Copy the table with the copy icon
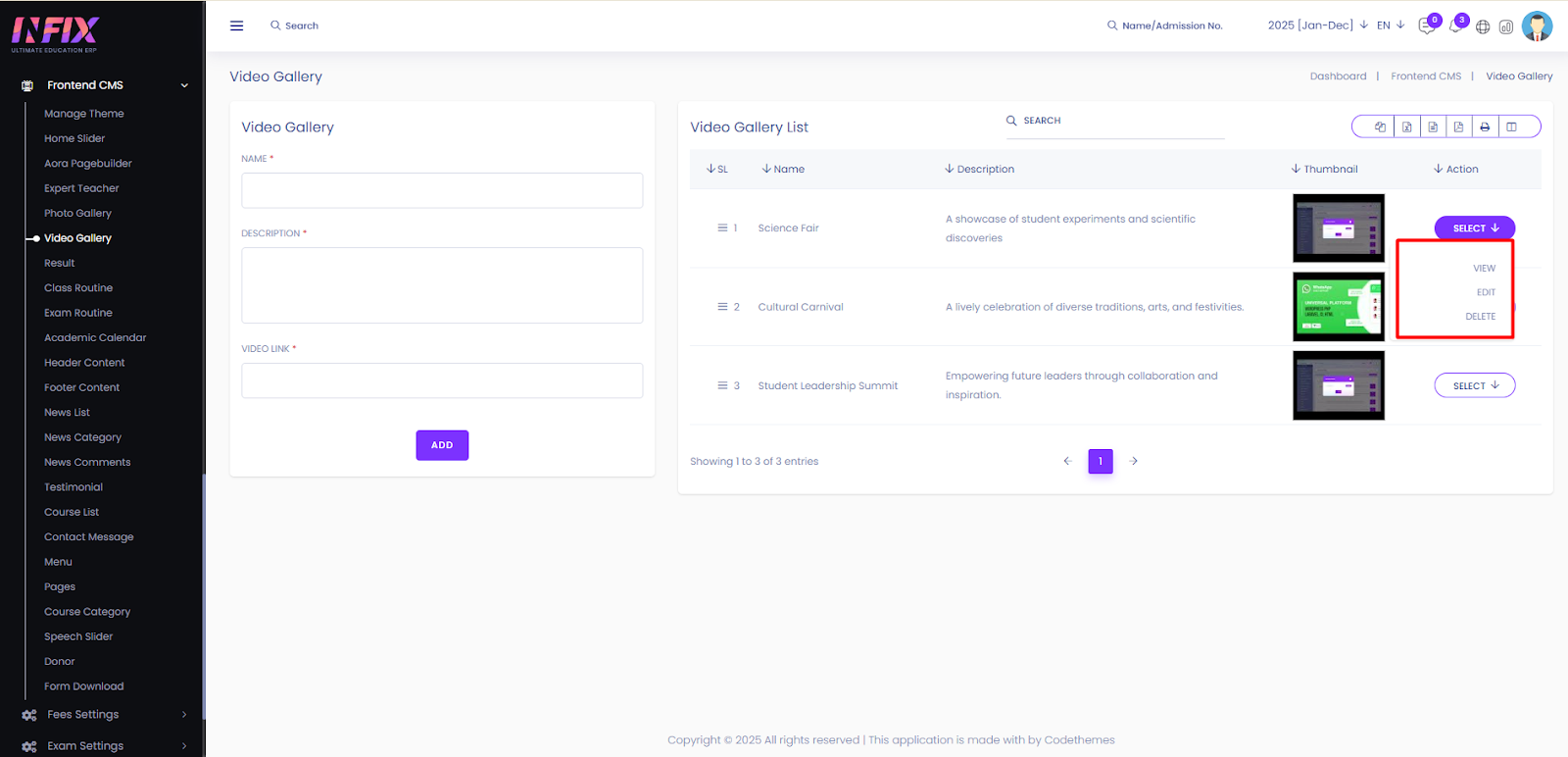This screenshot has height=757, width=1568. 1380,126
